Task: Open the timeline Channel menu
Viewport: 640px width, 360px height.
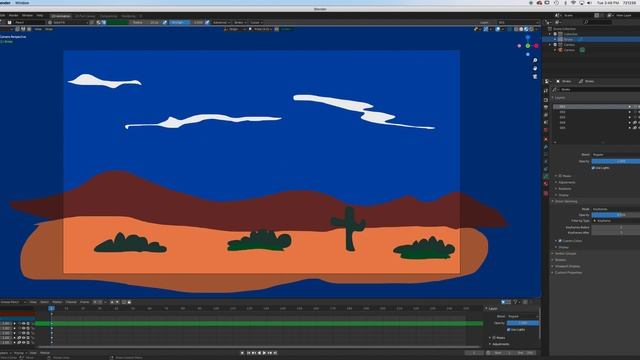Action: point(71,302)
